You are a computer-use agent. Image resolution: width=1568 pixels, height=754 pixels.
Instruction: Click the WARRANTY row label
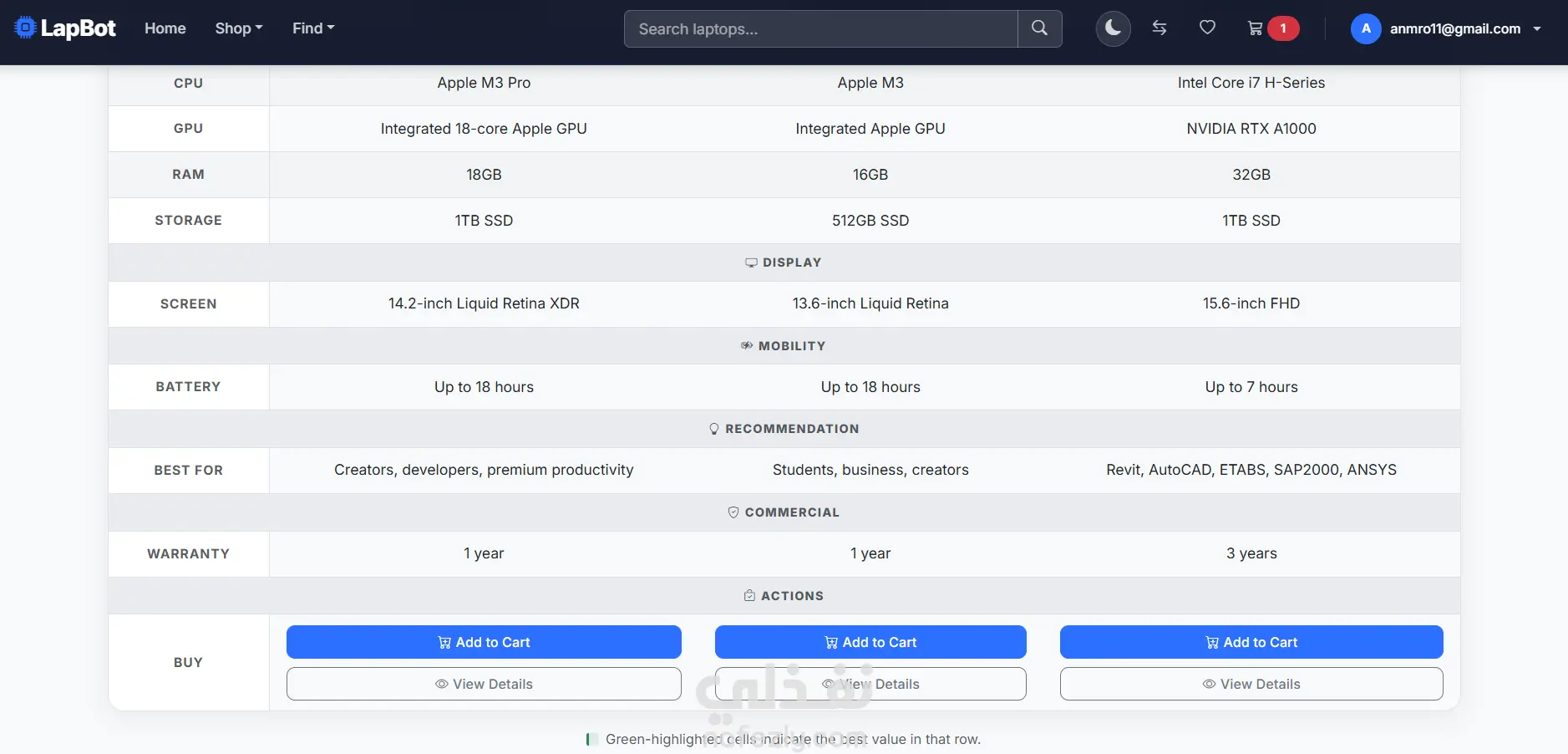(188, 554)
